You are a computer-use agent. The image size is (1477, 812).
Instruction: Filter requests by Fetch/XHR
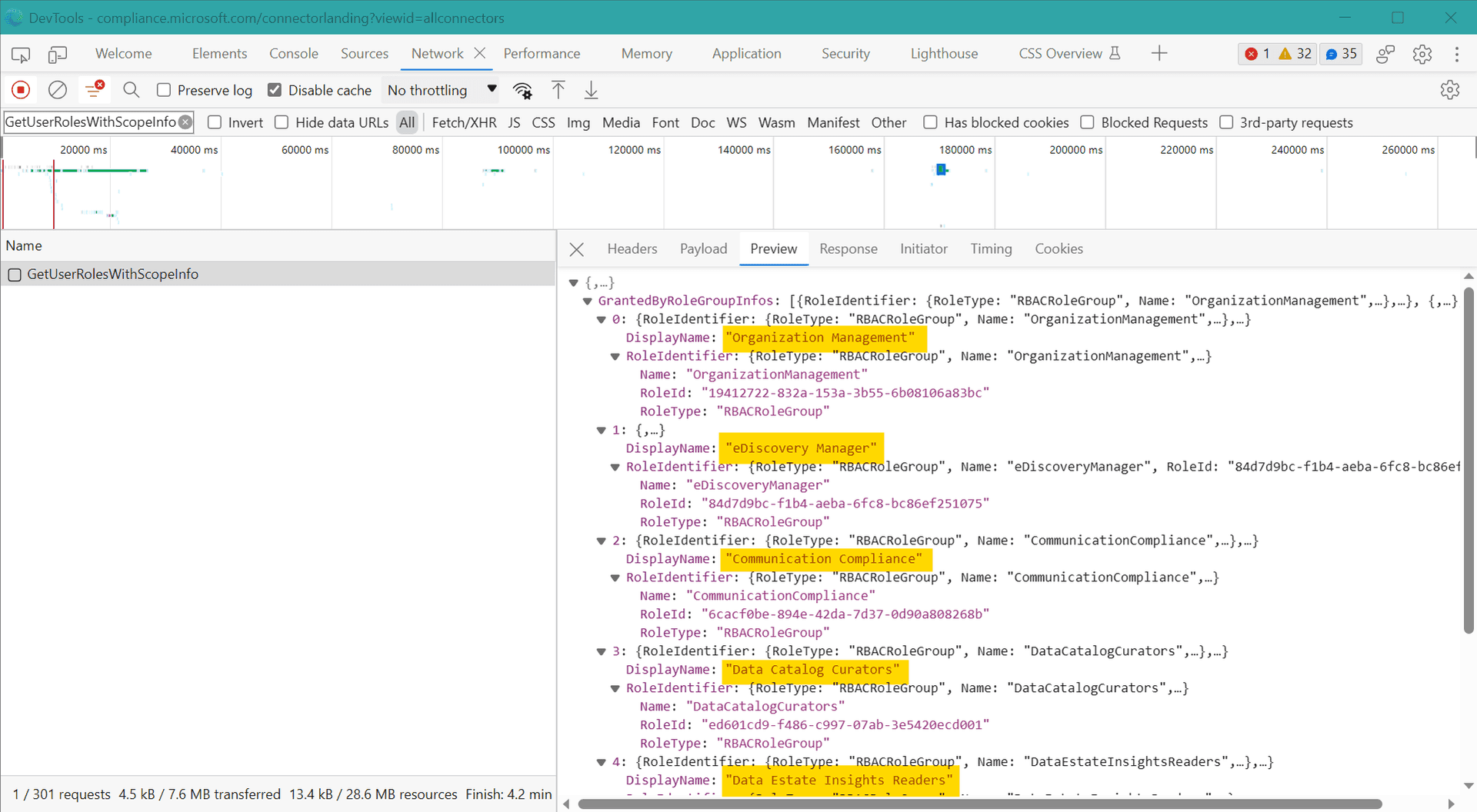464,122
